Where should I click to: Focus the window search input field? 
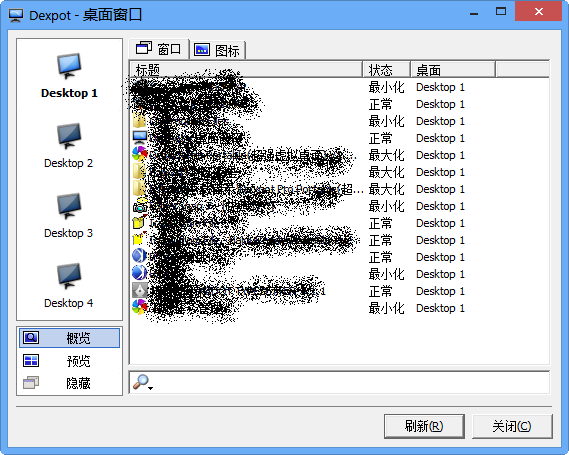tap(350, 382)
